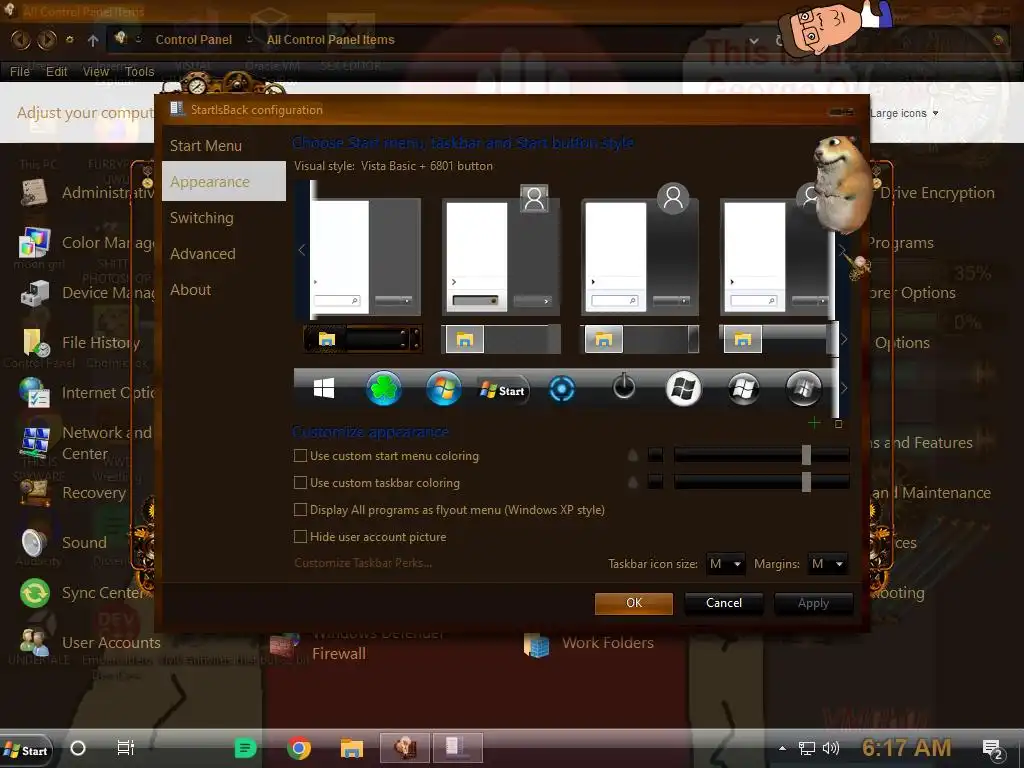Image resolution: width=1024 pixels, height=768 pixels.
Task: Show hidden tray icons arrow
Action: tap(782, 748)
